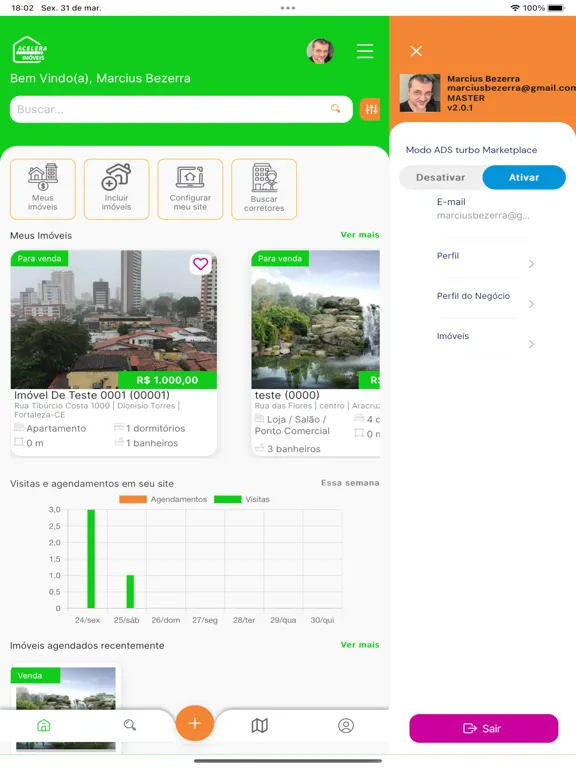Open Meus imóveis shortcut
The image size is (576, 768).
(x=43, y=189)
